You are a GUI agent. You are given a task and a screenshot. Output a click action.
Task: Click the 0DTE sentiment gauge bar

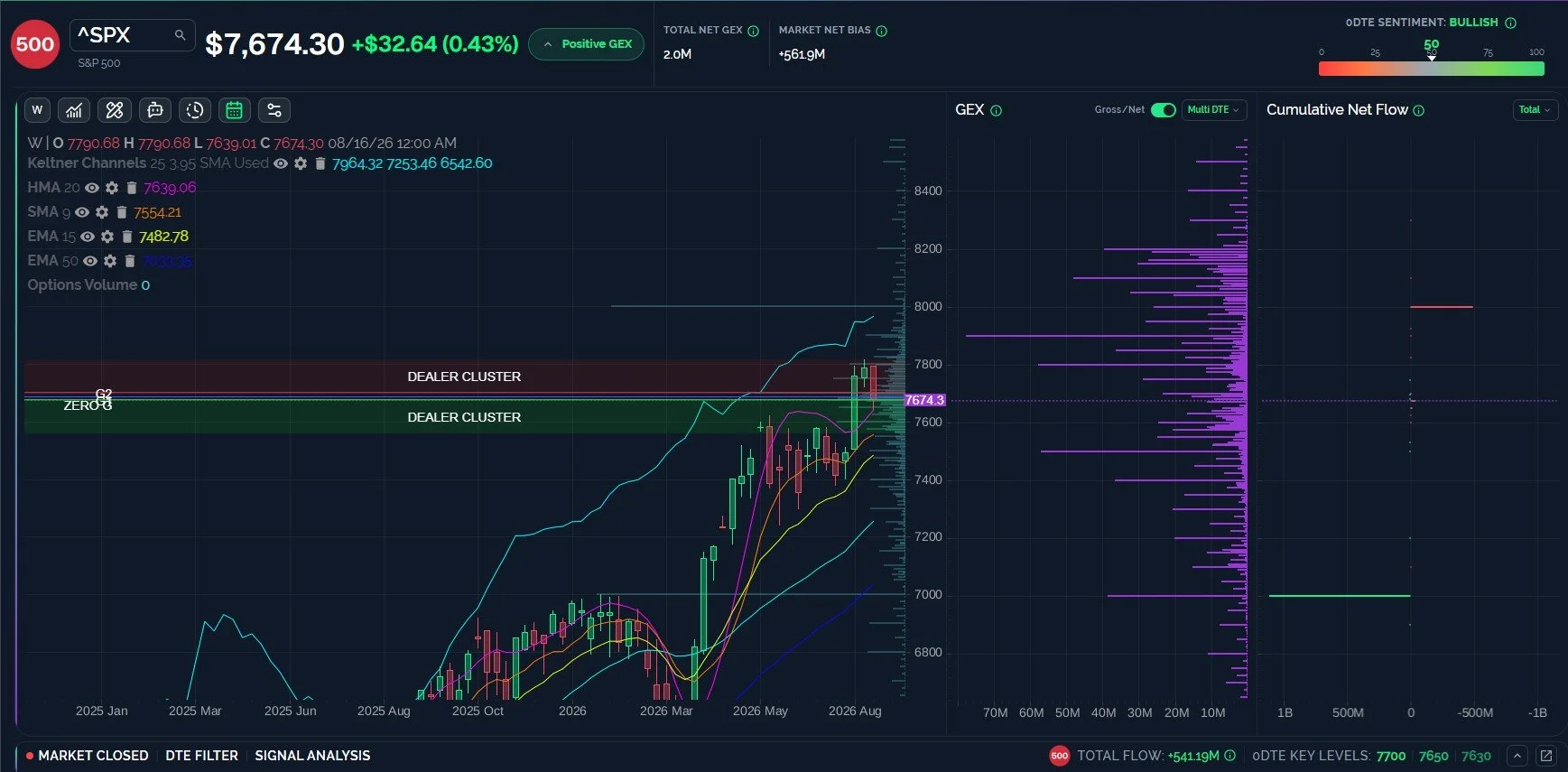click(x=1432, y=69)
